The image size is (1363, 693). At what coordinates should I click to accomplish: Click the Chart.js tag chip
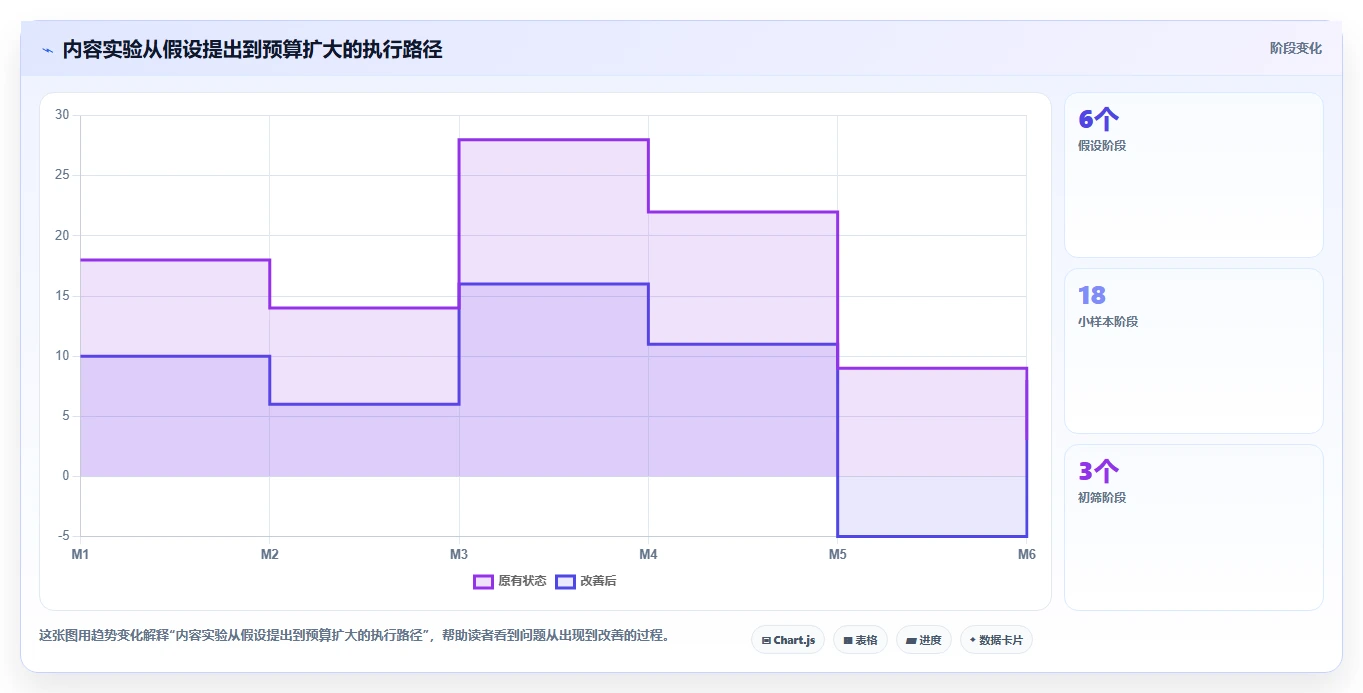coord(788,640)
